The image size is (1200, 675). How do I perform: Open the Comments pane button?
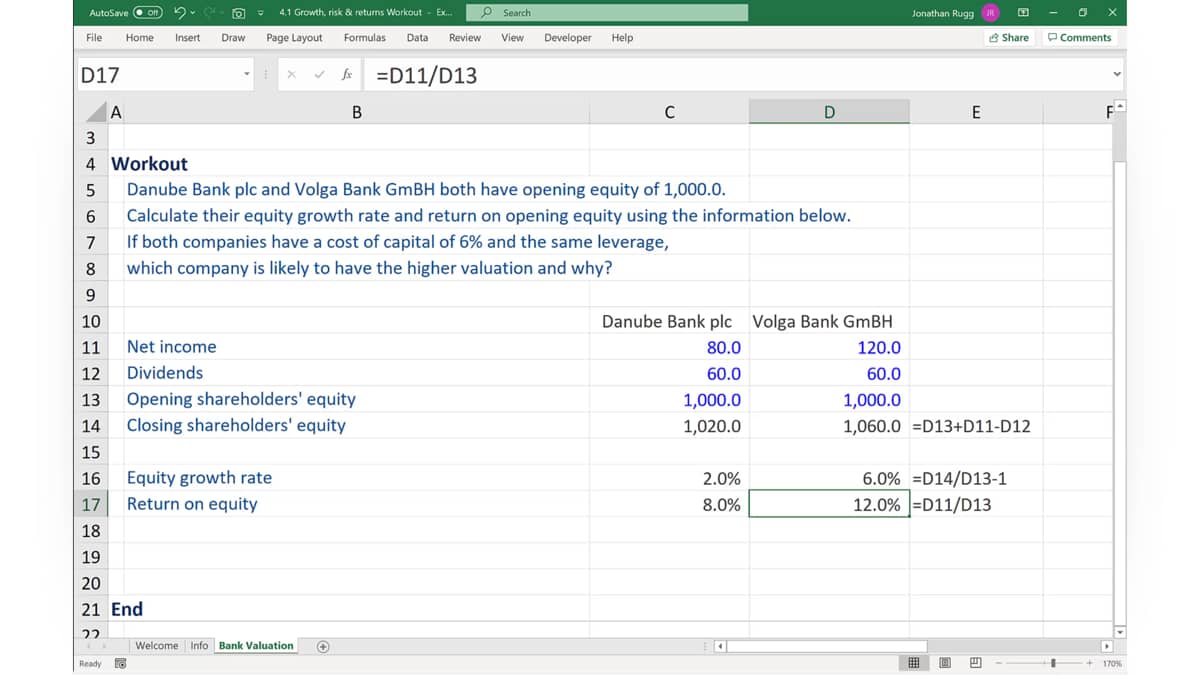[1079, 38]
